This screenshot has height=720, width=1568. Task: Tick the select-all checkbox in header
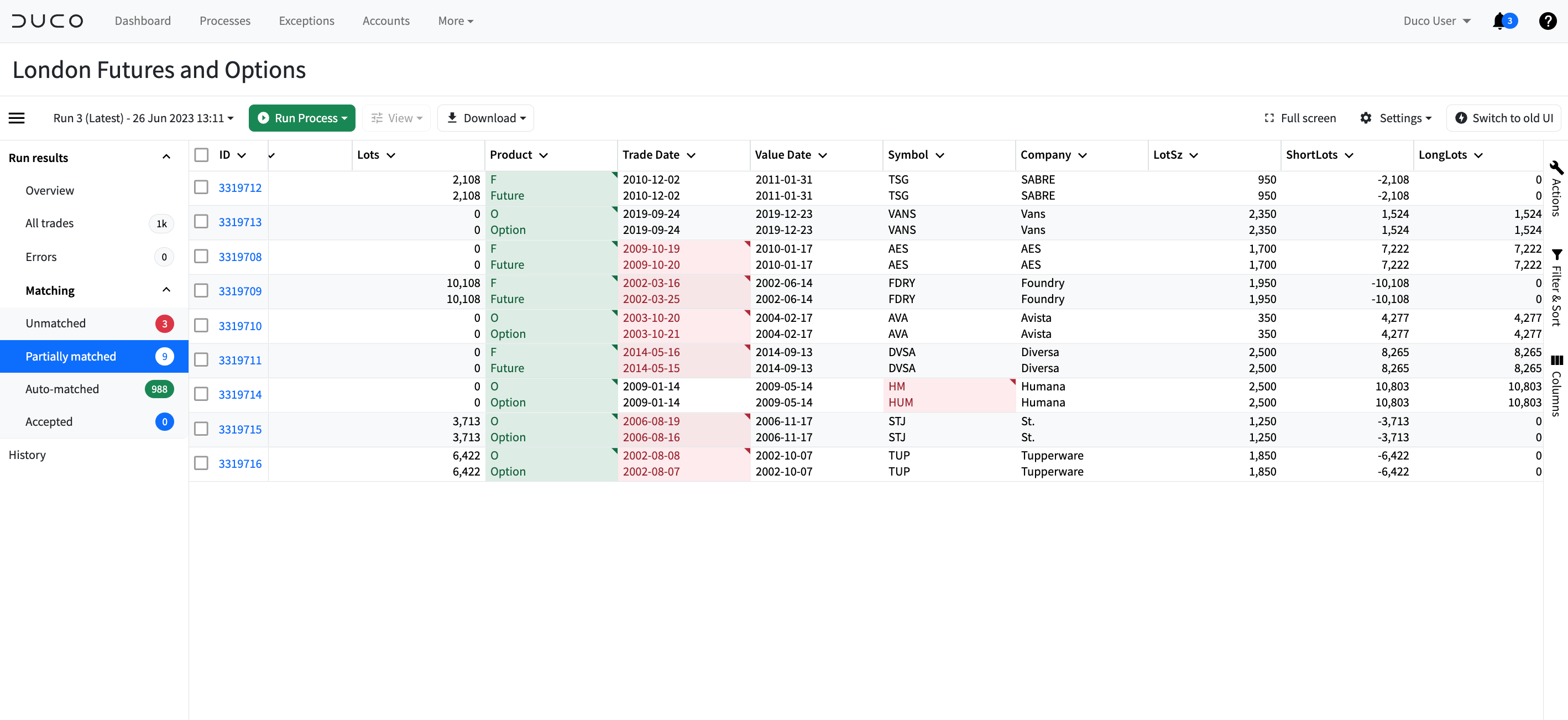point(201,155)
